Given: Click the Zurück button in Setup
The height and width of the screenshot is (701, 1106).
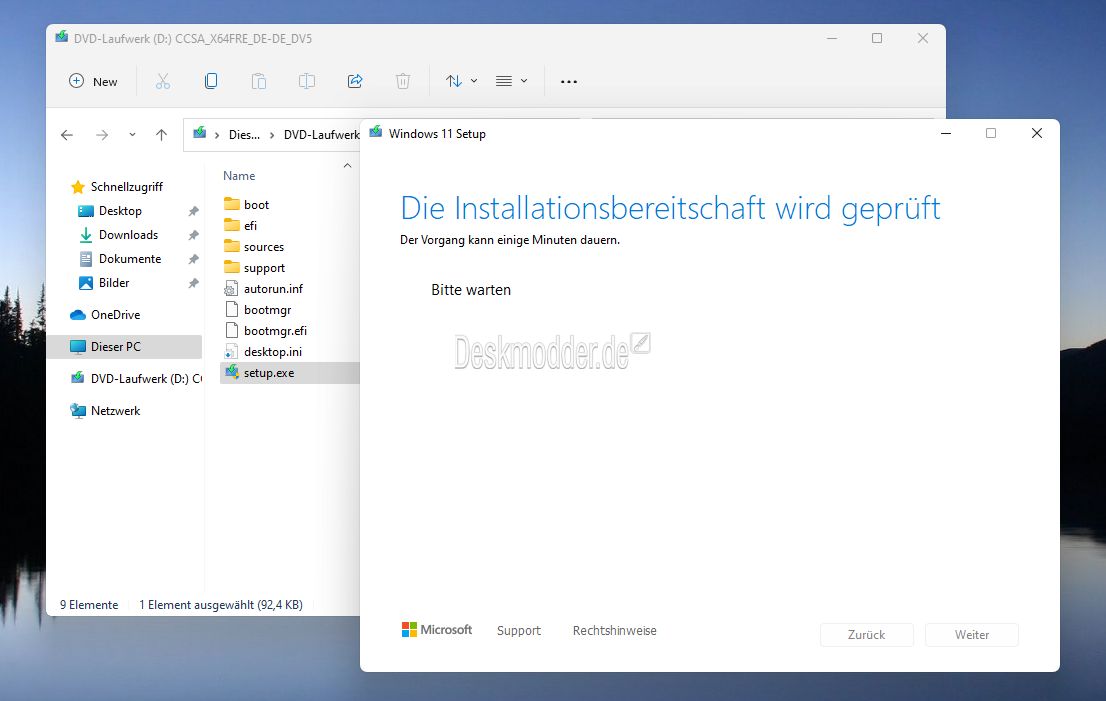Looking at the screenshot, I should click(x=866, y=635).
